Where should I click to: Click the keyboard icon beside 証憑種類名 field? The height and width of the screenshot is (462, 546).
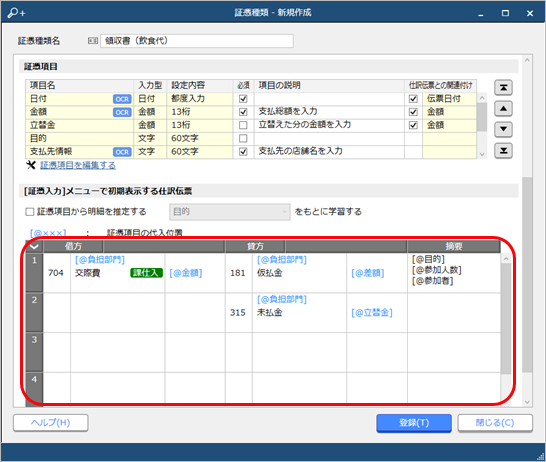tap(93, 41)
